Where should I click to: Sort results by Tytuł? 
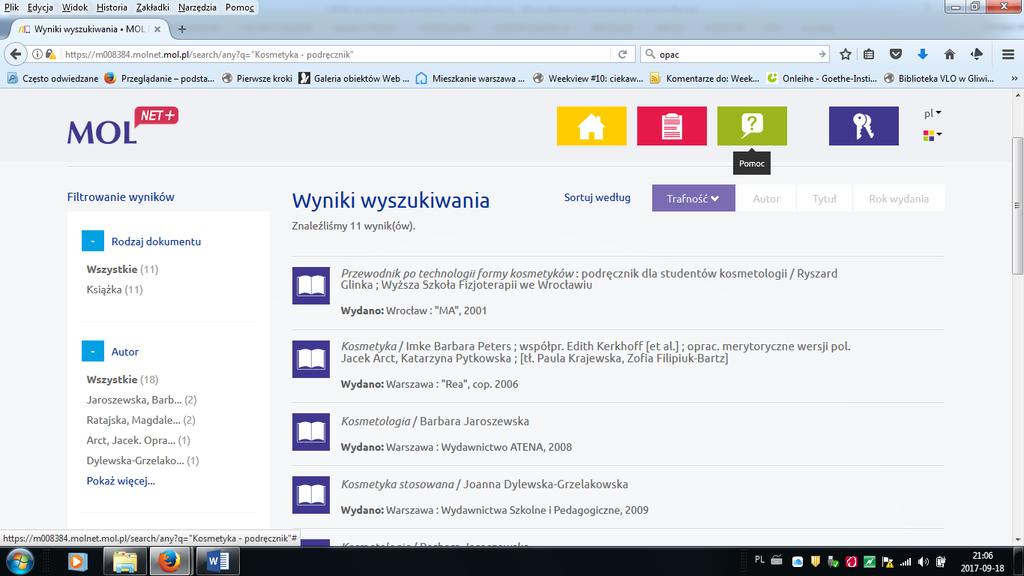tap(824, 199)
